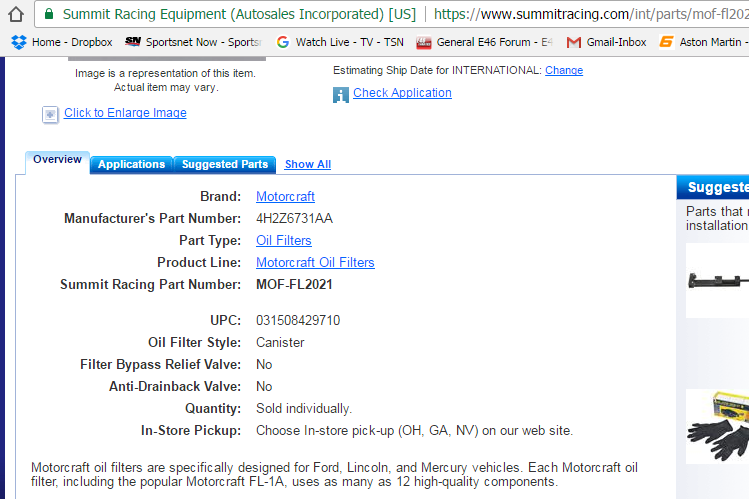Click the Check Application info icon

pos(341,94)
